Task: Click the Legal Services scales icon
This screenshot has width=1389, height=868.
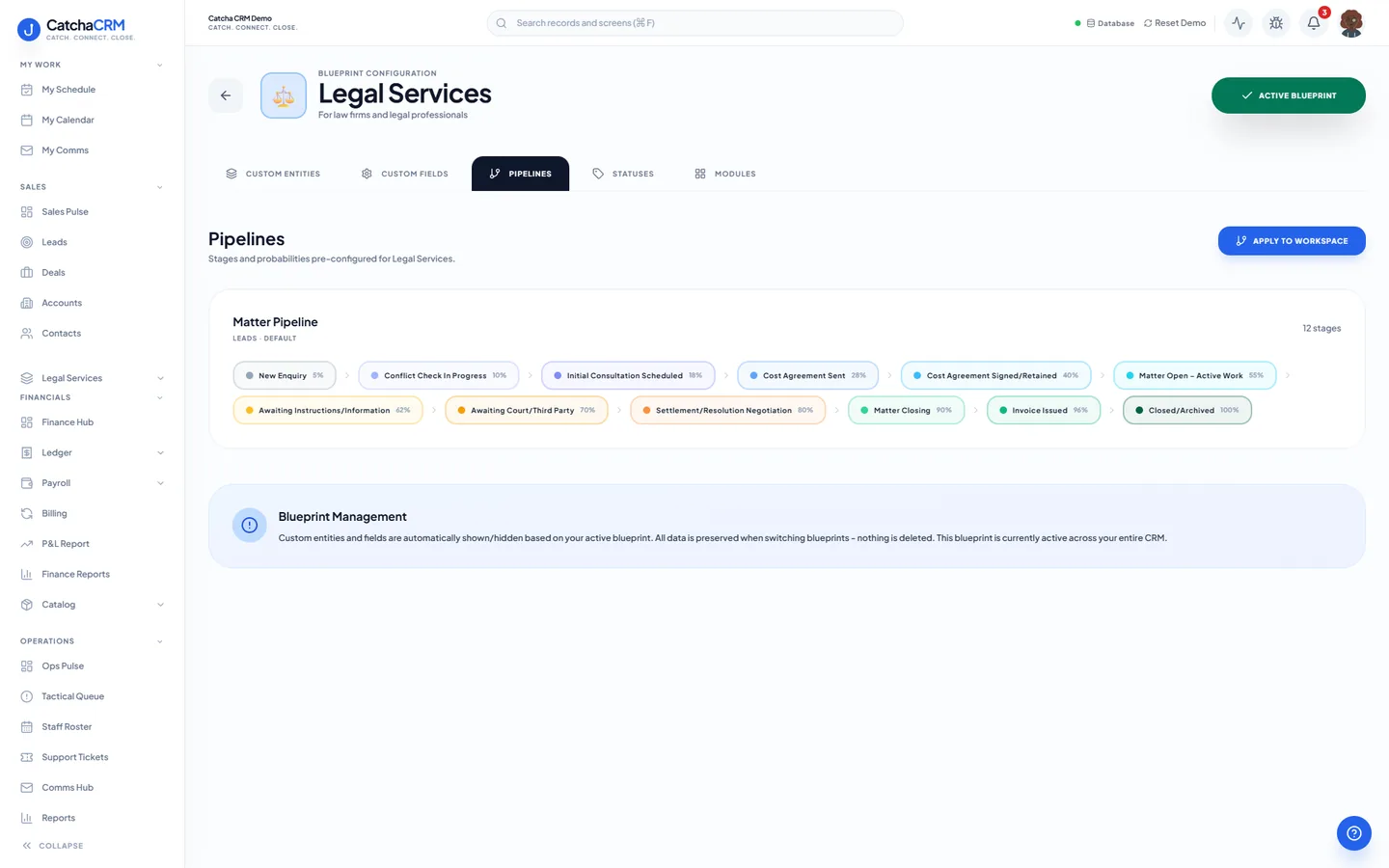Action: [x=284, y=95]
